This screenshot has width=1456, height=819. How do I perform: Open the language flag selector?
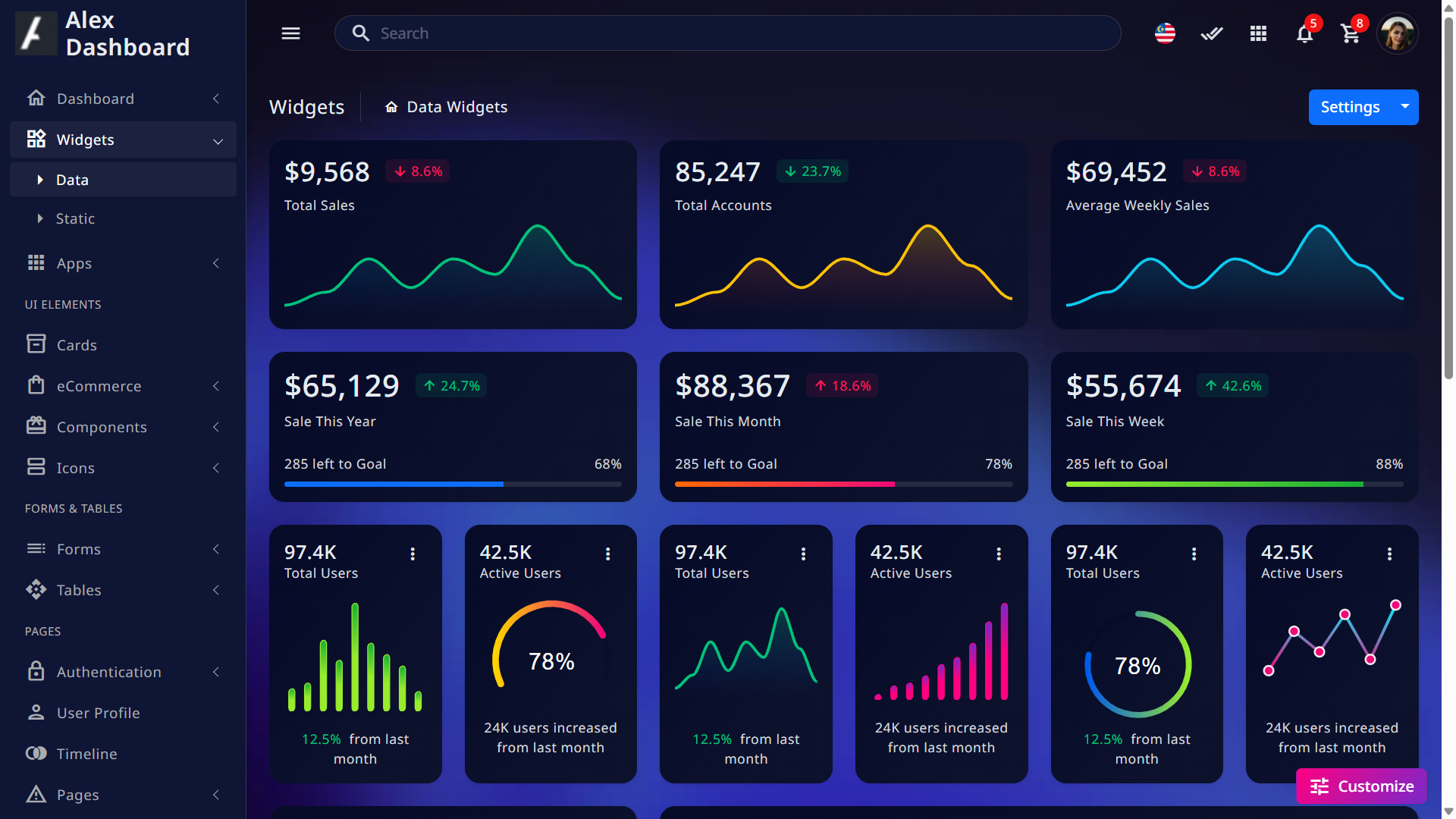(1165, 33)
